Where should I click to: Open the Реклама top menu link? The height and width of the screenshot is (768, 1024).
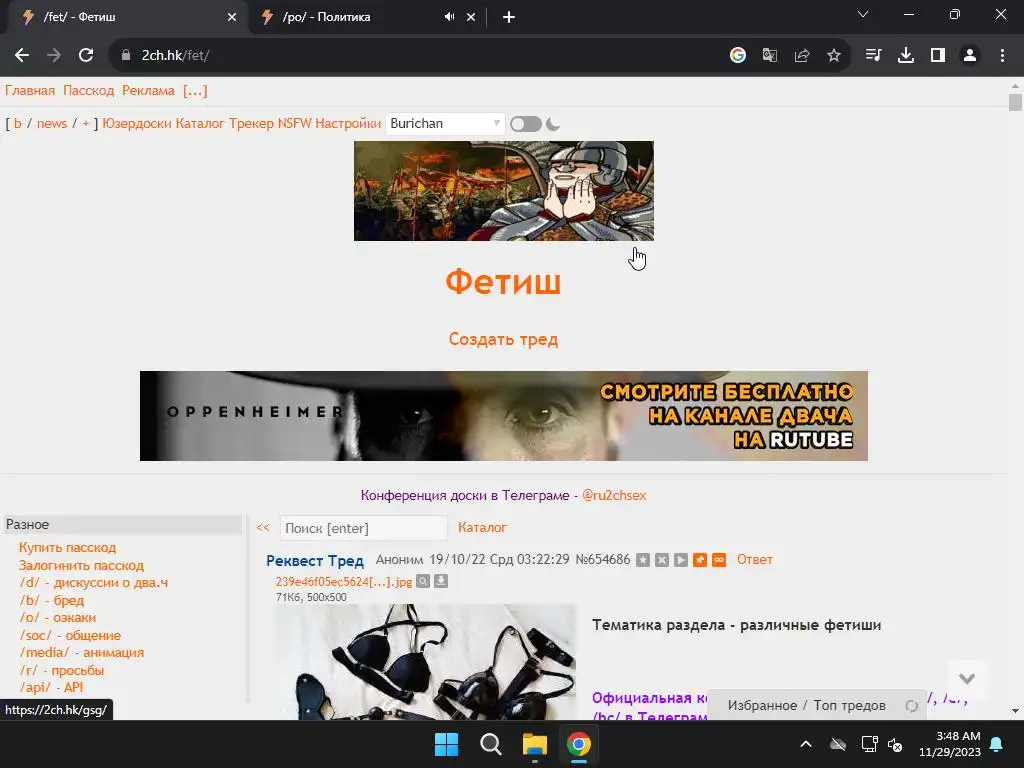[x=148, y=91]
